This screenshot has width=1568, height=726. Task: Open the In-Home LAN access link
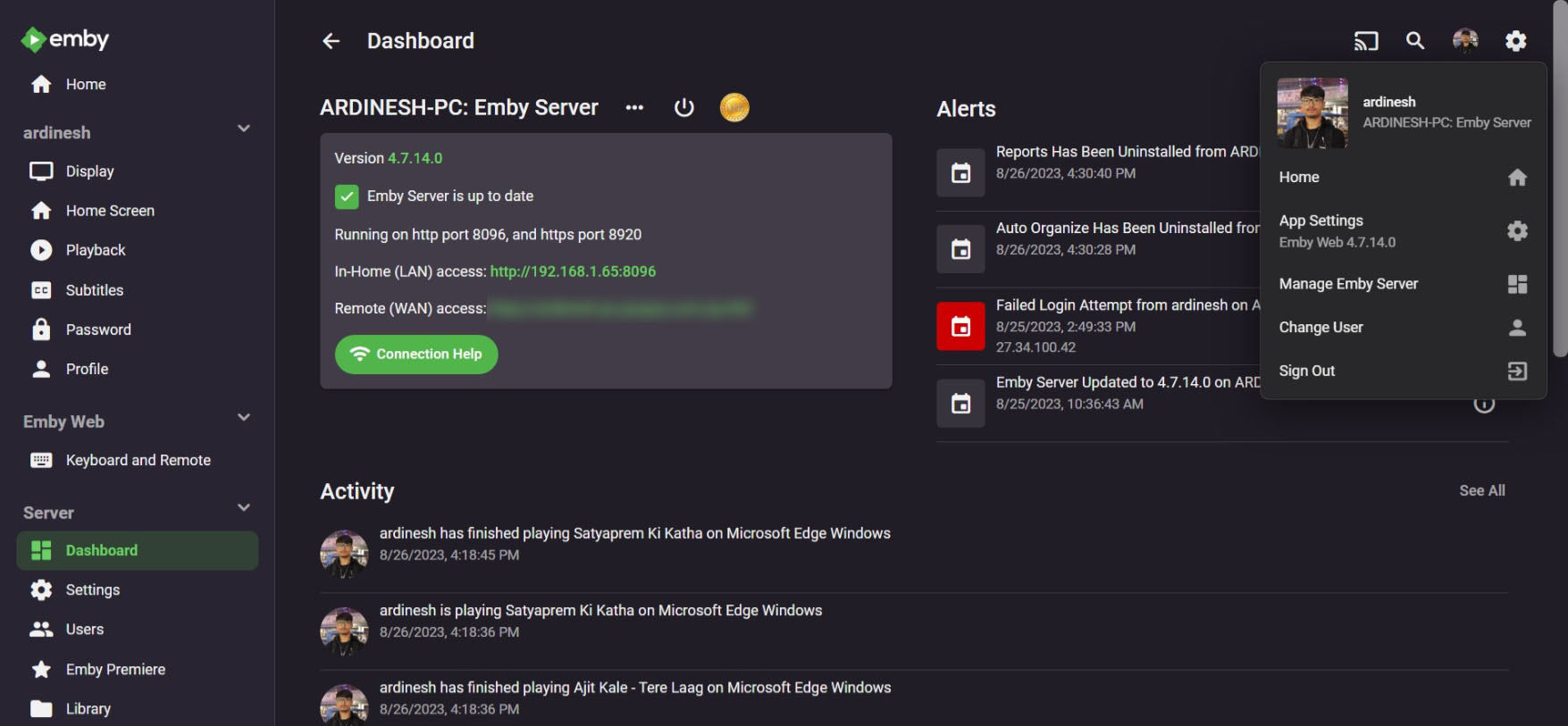pos(573,271)
